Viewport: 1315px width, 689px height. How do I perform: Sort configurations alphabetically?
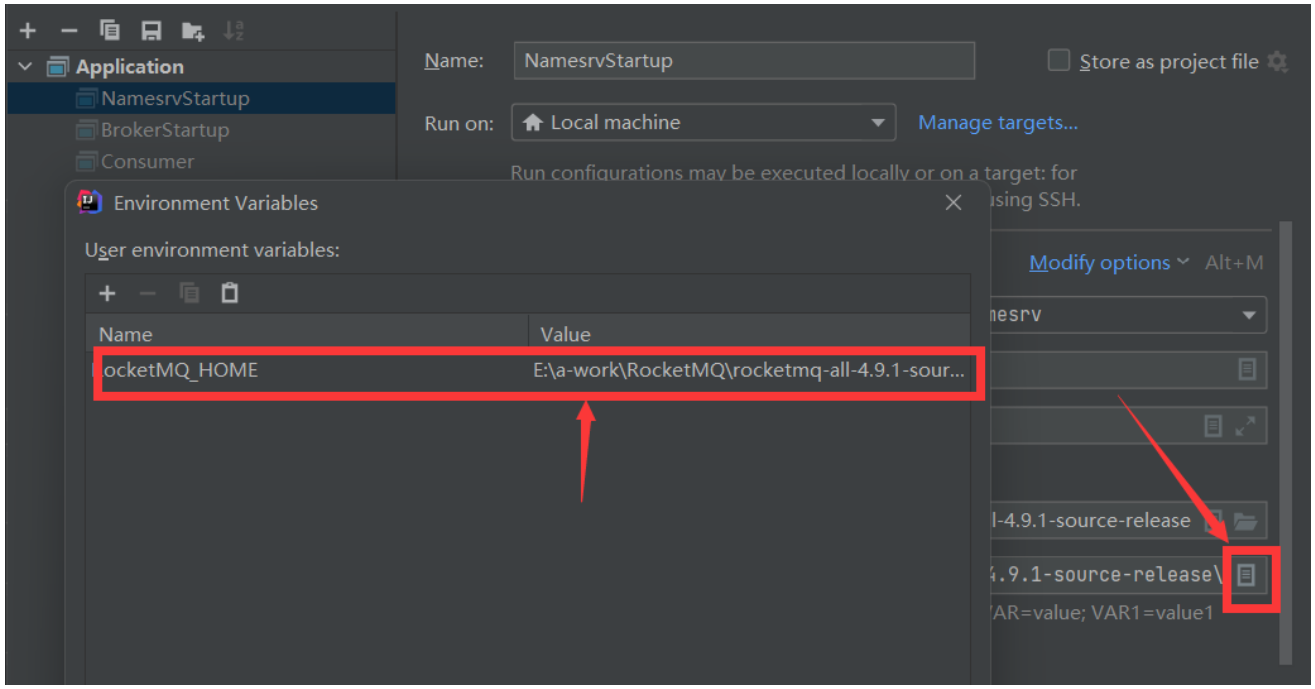(x=233, y=31)
